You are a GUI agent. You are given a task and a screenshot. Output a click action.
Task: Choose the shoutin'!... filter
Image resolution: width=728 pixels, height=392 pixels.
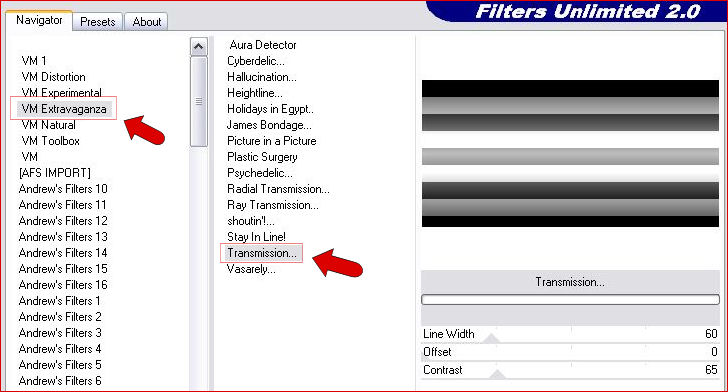click(x=251, y=221)
